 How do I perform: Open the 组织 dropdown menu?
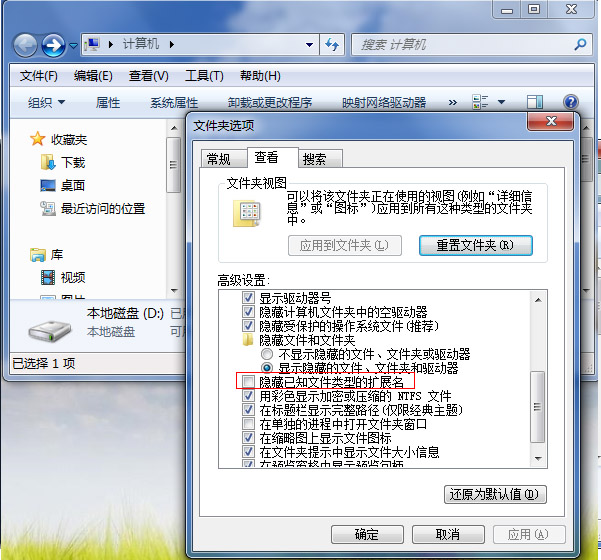[x=46, y=102]
